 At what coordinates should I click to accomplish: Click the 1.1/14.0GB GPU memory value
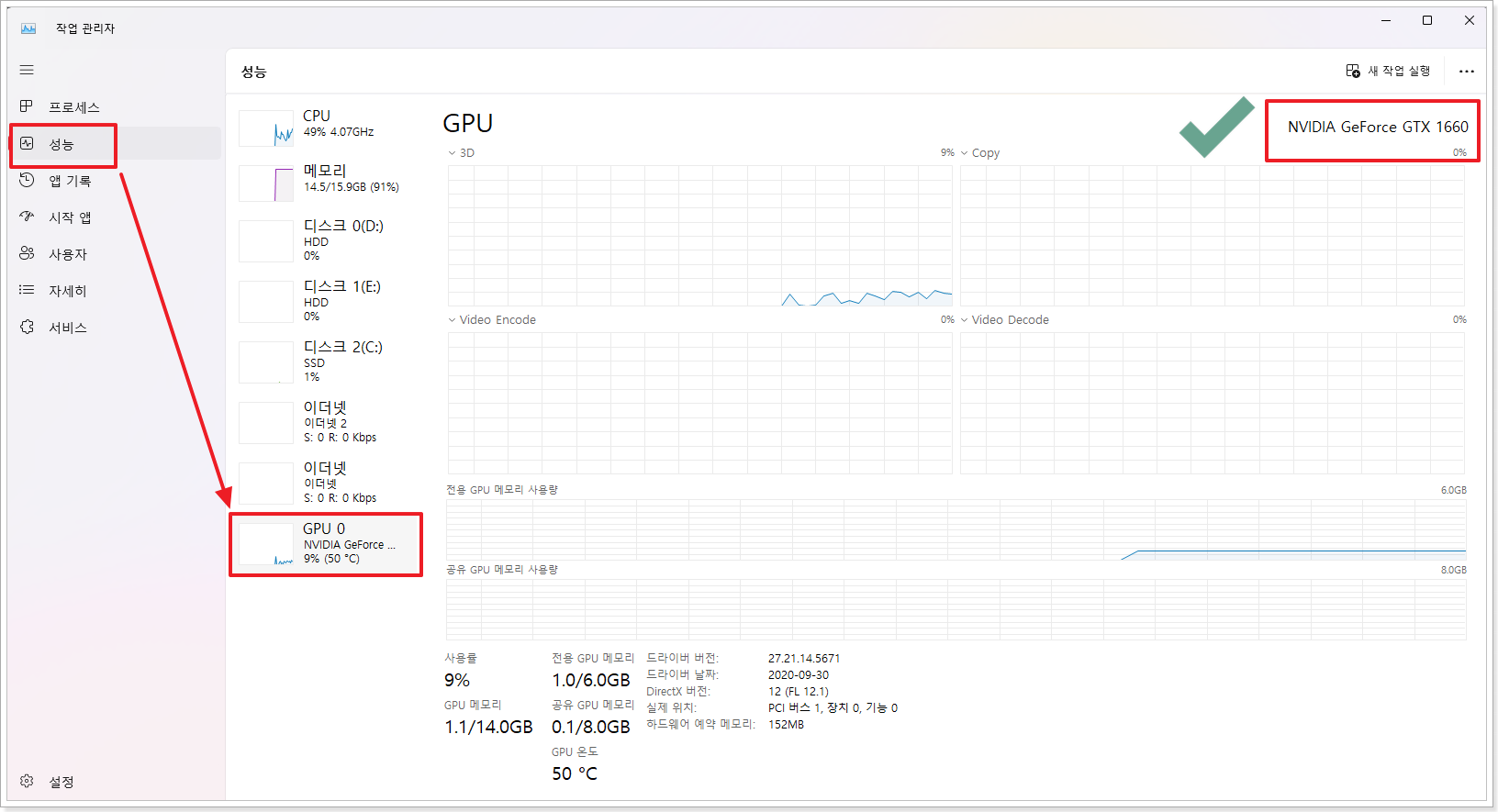(x=489, y=727)
